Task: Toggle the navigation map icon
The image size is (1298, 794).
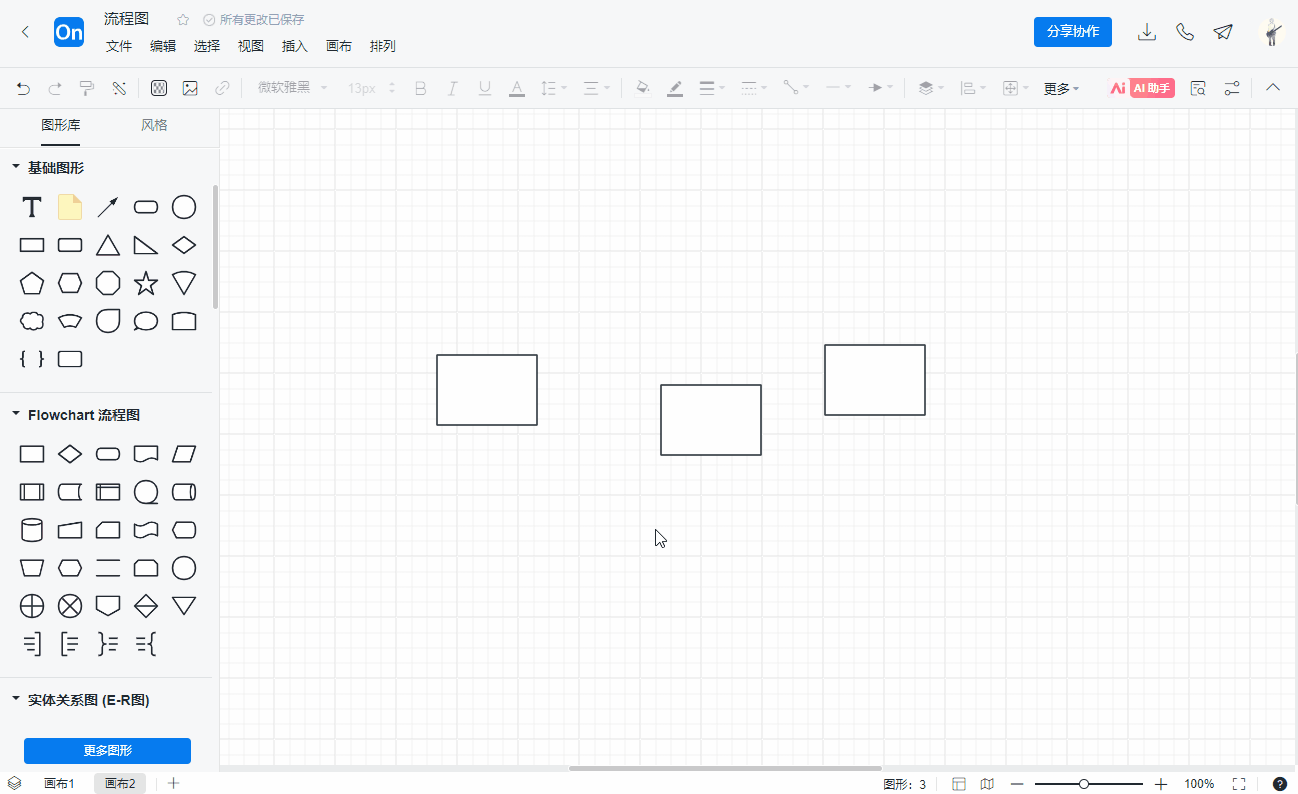Action: [x=987, y=784]
